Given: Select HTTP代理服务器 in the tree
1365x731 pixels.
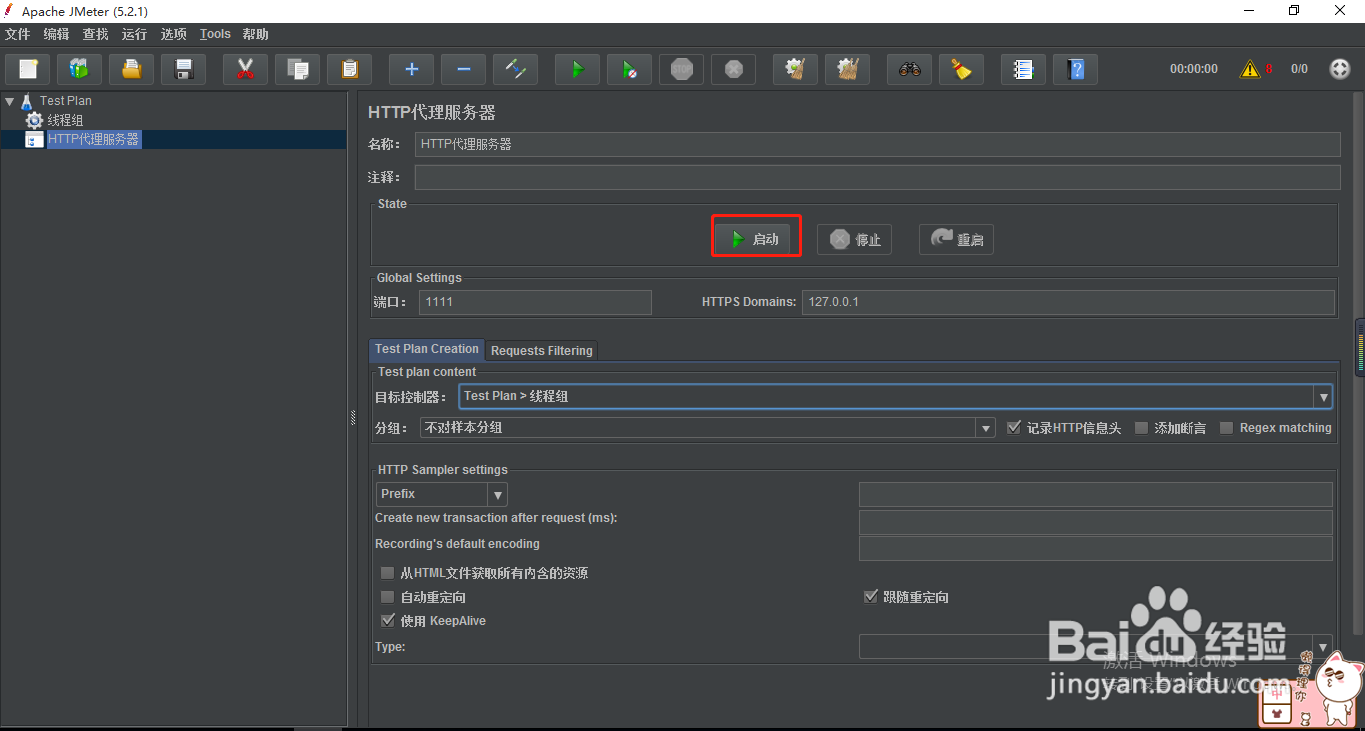Looking at the screenshot, I should [x=94, y=139].
